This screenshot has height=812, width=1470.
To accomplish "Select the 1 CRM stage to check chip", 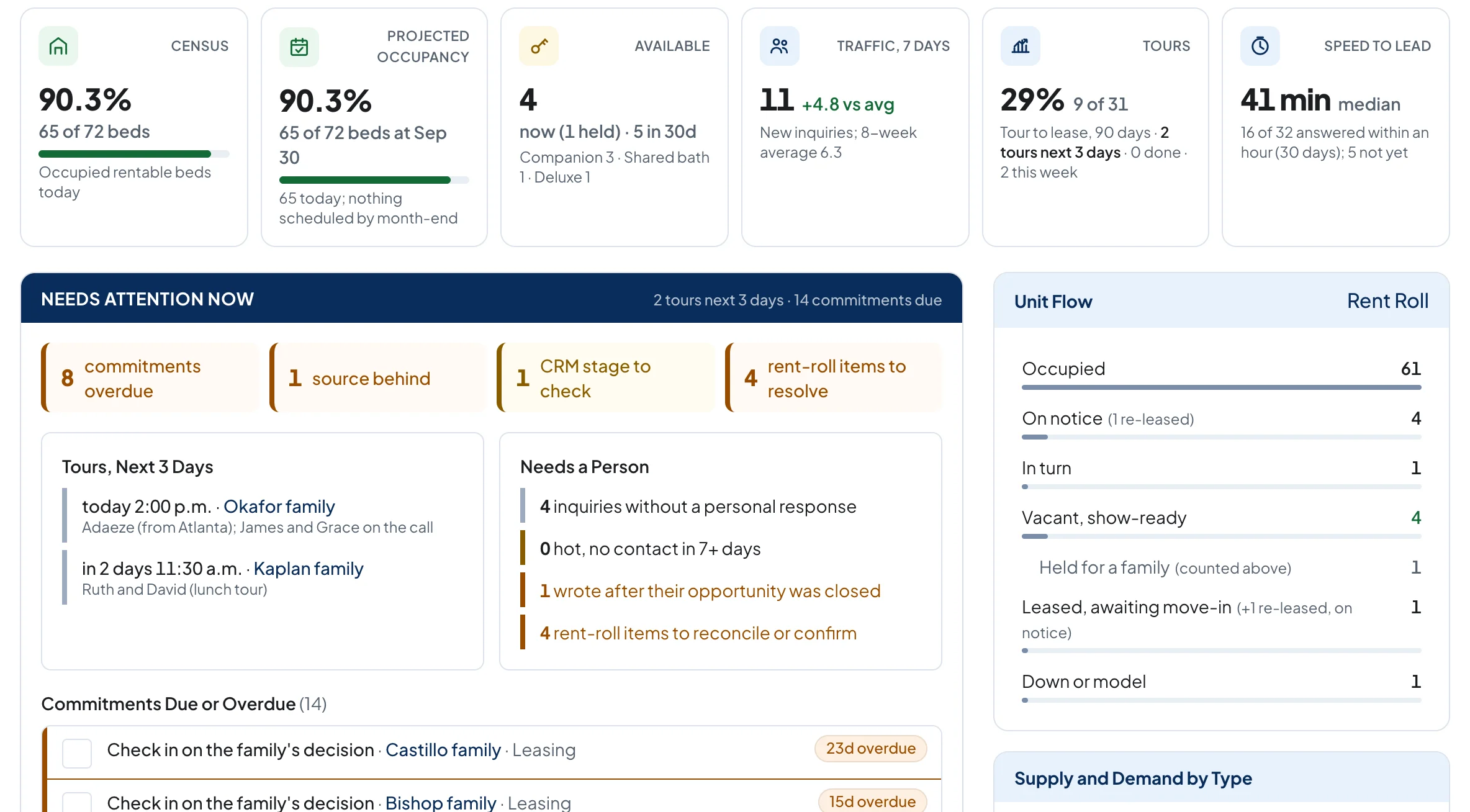I will pos(606,377).
